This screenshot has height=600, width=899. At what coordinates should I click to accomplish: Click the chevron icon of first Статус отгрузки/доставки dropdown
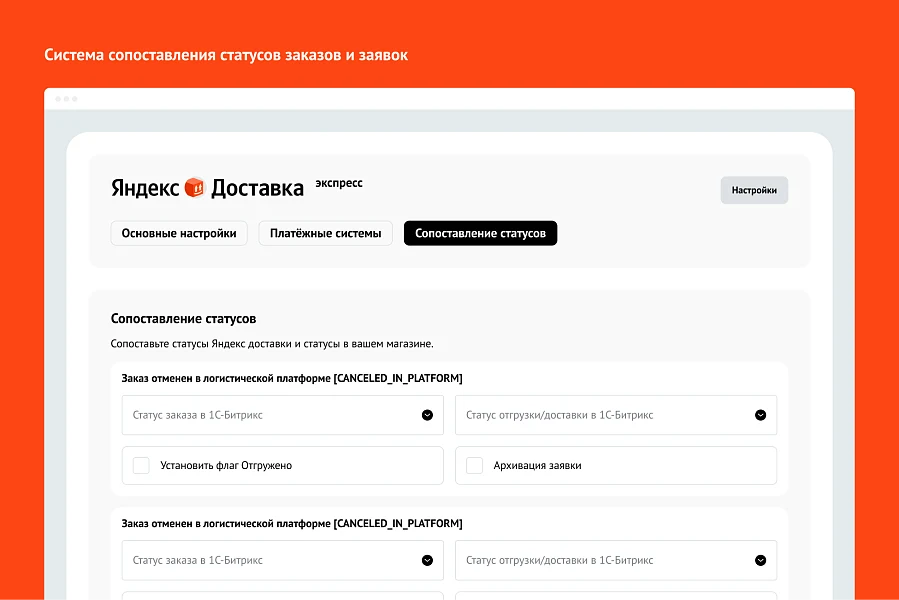pos(760,415)
